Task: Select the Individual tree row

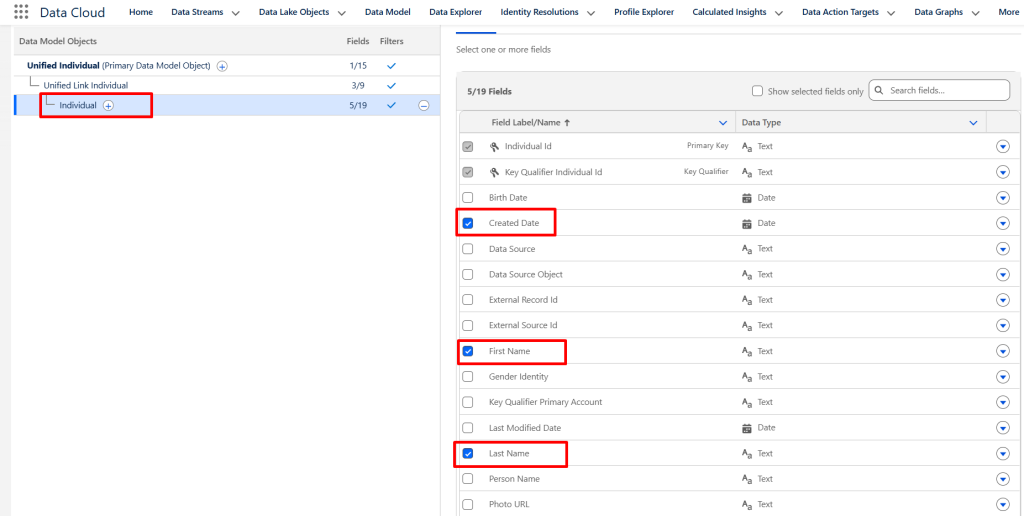Action: (226, 105)
